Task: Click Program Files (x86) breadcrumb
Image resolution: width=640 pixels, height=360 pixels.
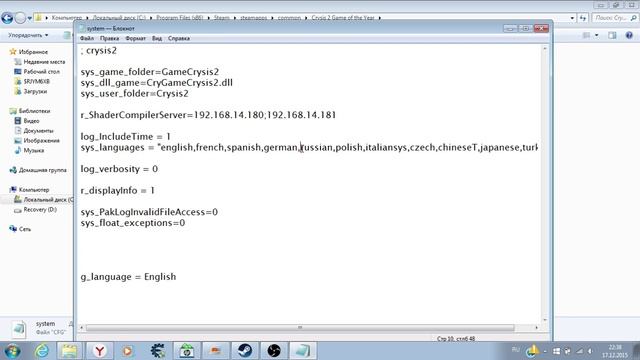Action: [x=180, y=18]
